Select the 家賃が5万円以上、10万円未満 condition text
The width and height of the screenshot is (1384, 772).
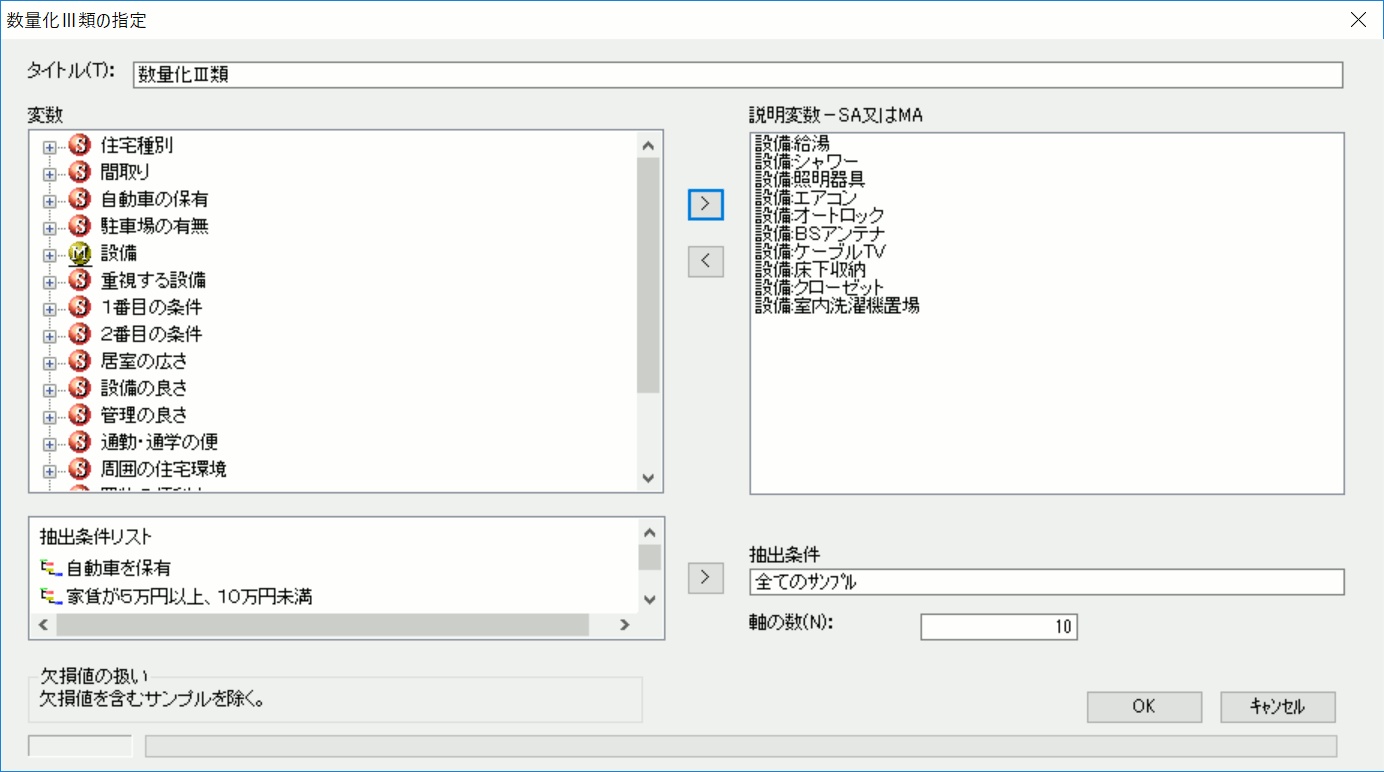pos(190,597)
